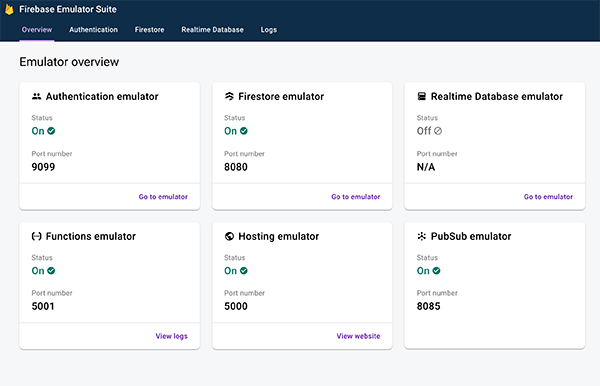The image size is (600, 386).
Task: Click the Off status text
Action: [x=424, y=131]
